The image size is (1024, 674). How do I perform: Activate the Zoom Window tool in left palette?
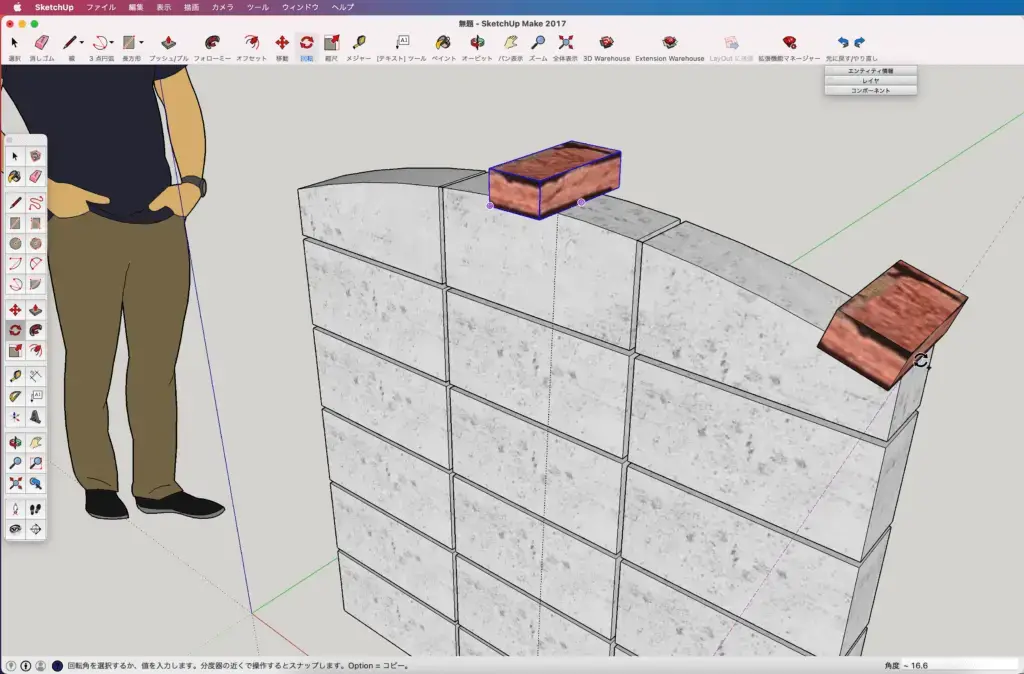click(x=36, y=463)
